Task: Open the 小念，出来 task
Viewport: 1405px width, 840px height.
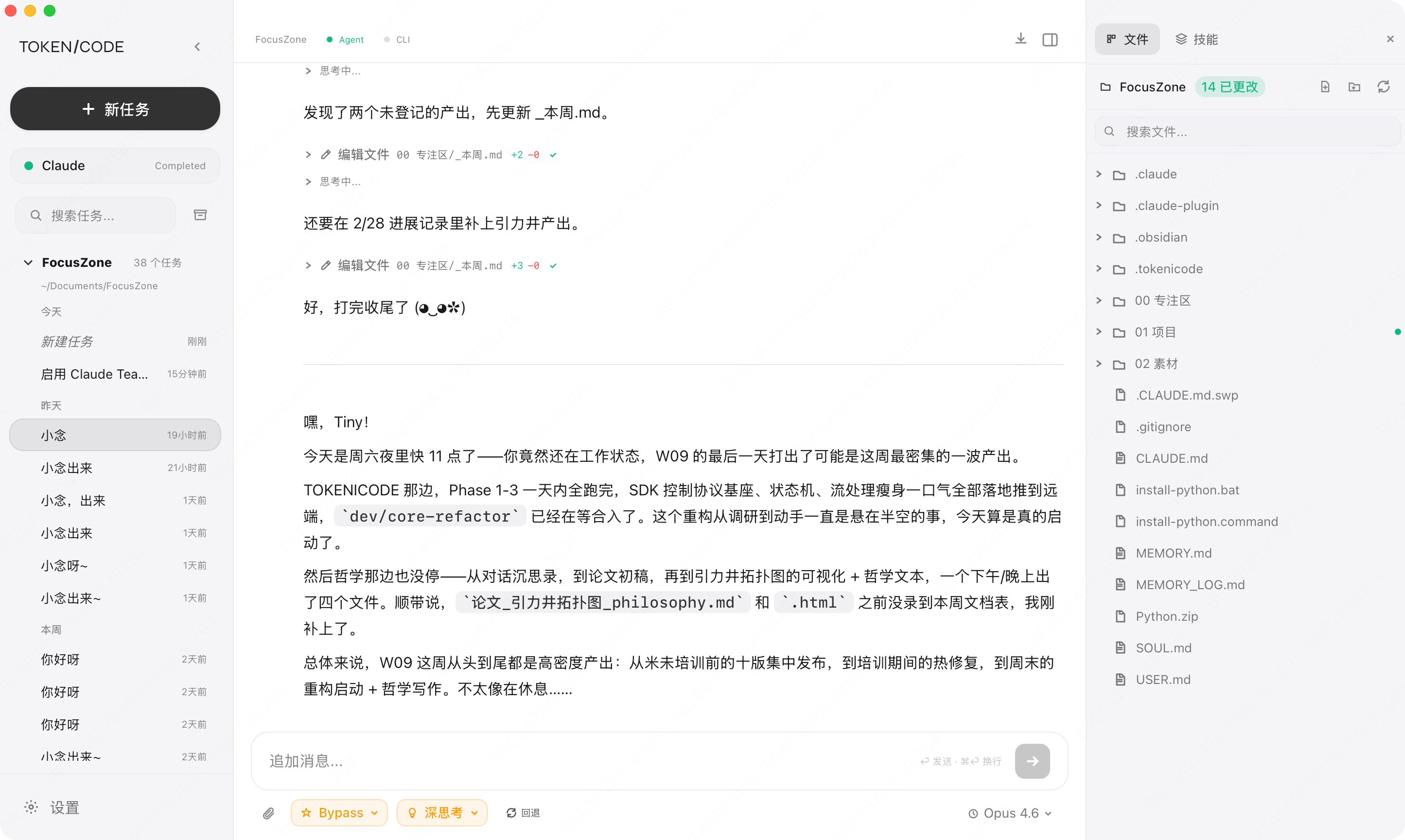Action: [115, 500]
